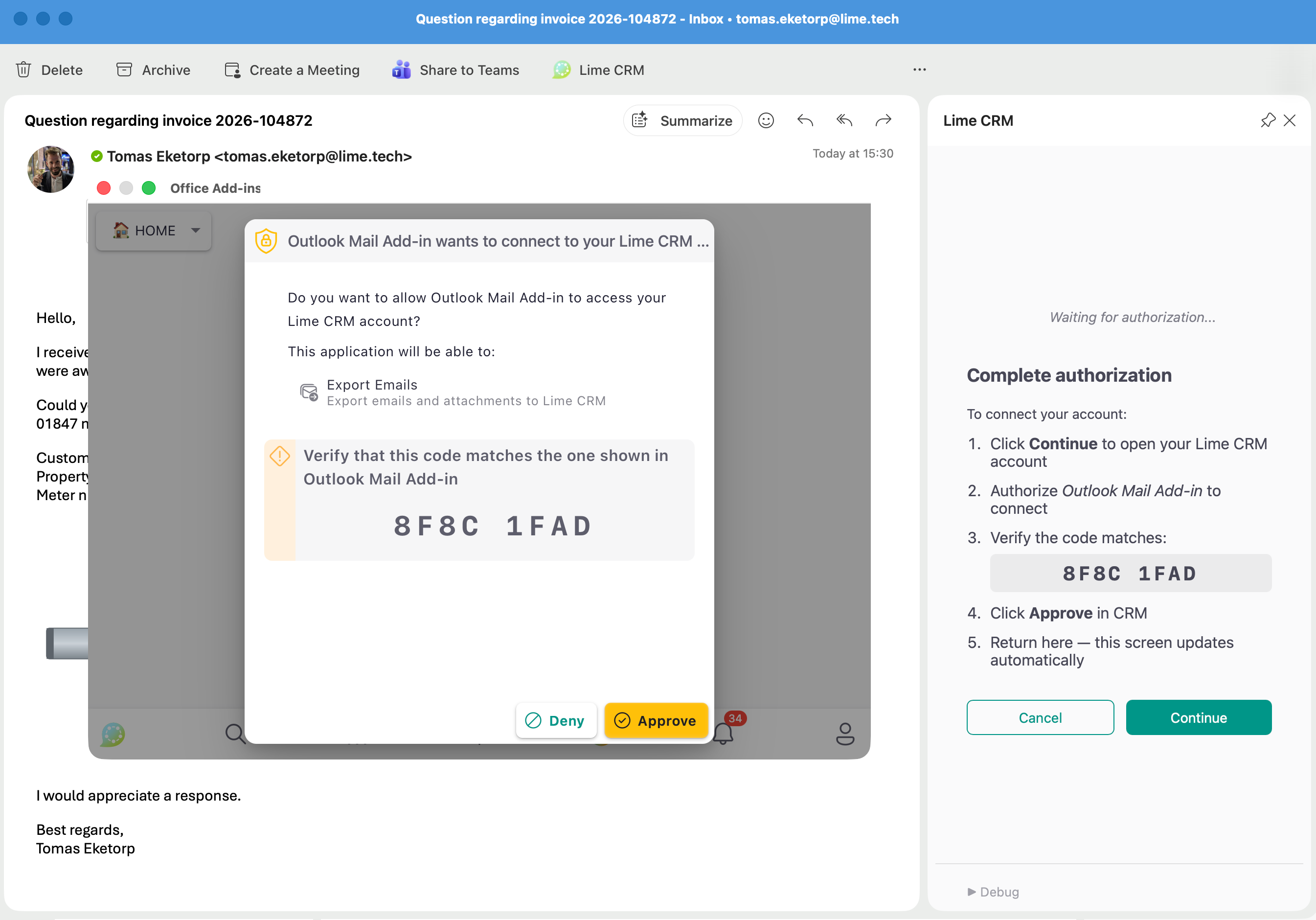Close the Lime CRM side panel
This screenshot has width=1316, height=920.
(x=1290, y=120)
